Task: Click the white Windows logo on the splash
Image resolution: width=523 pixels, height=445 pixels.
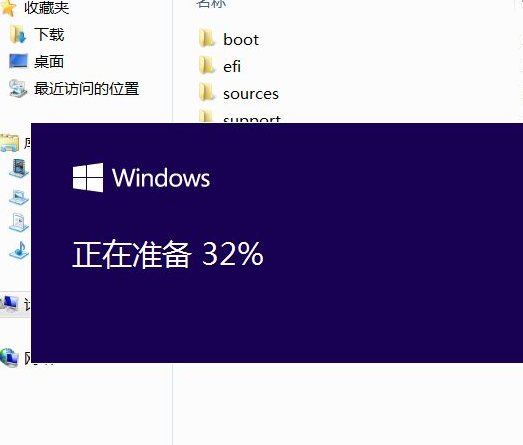Action: [88, 177]
